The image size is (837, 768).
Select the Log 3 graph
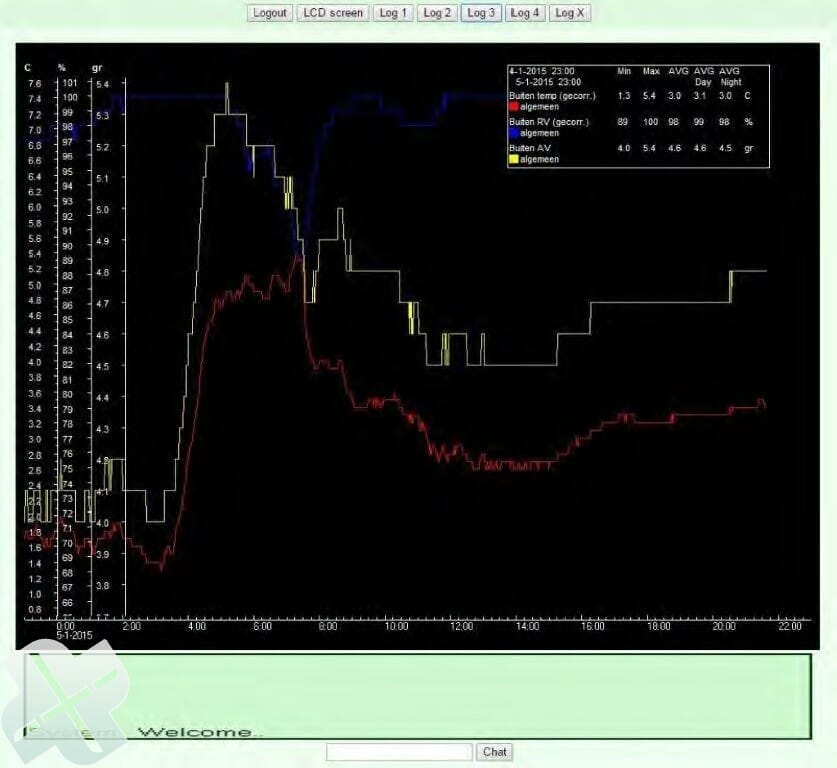pos(480,13)
